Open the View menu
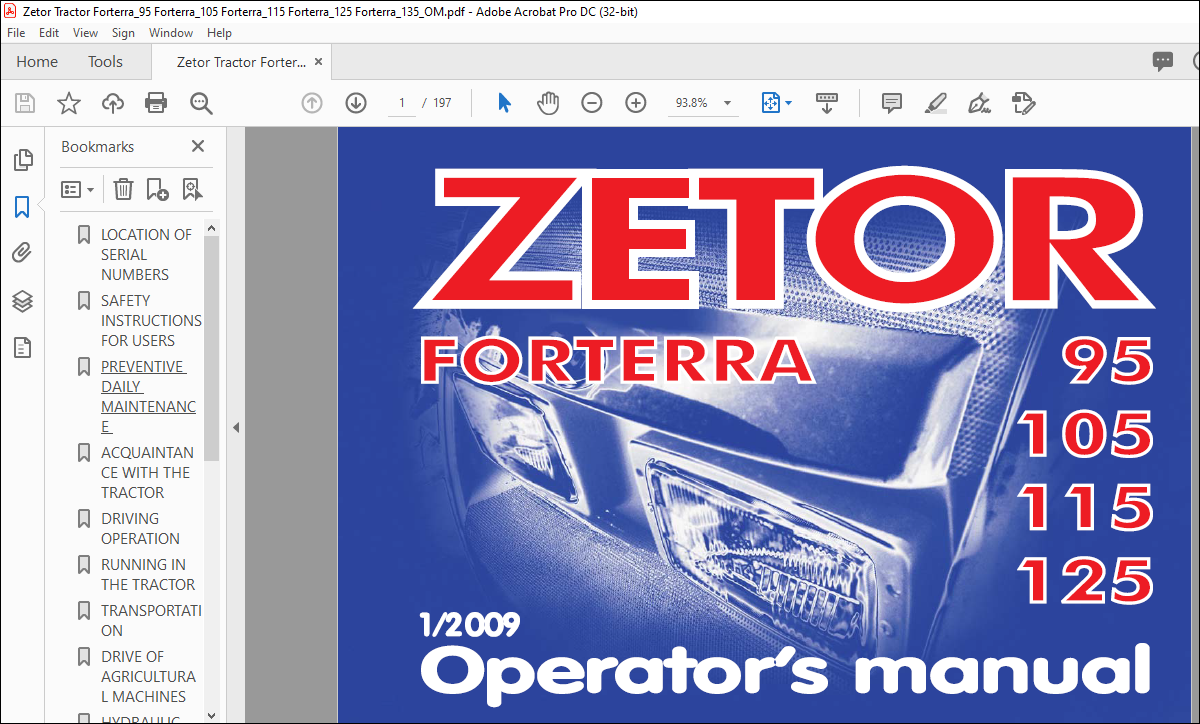The height and width of the screenshot is (724, 1200). click(x=85, y=33)
